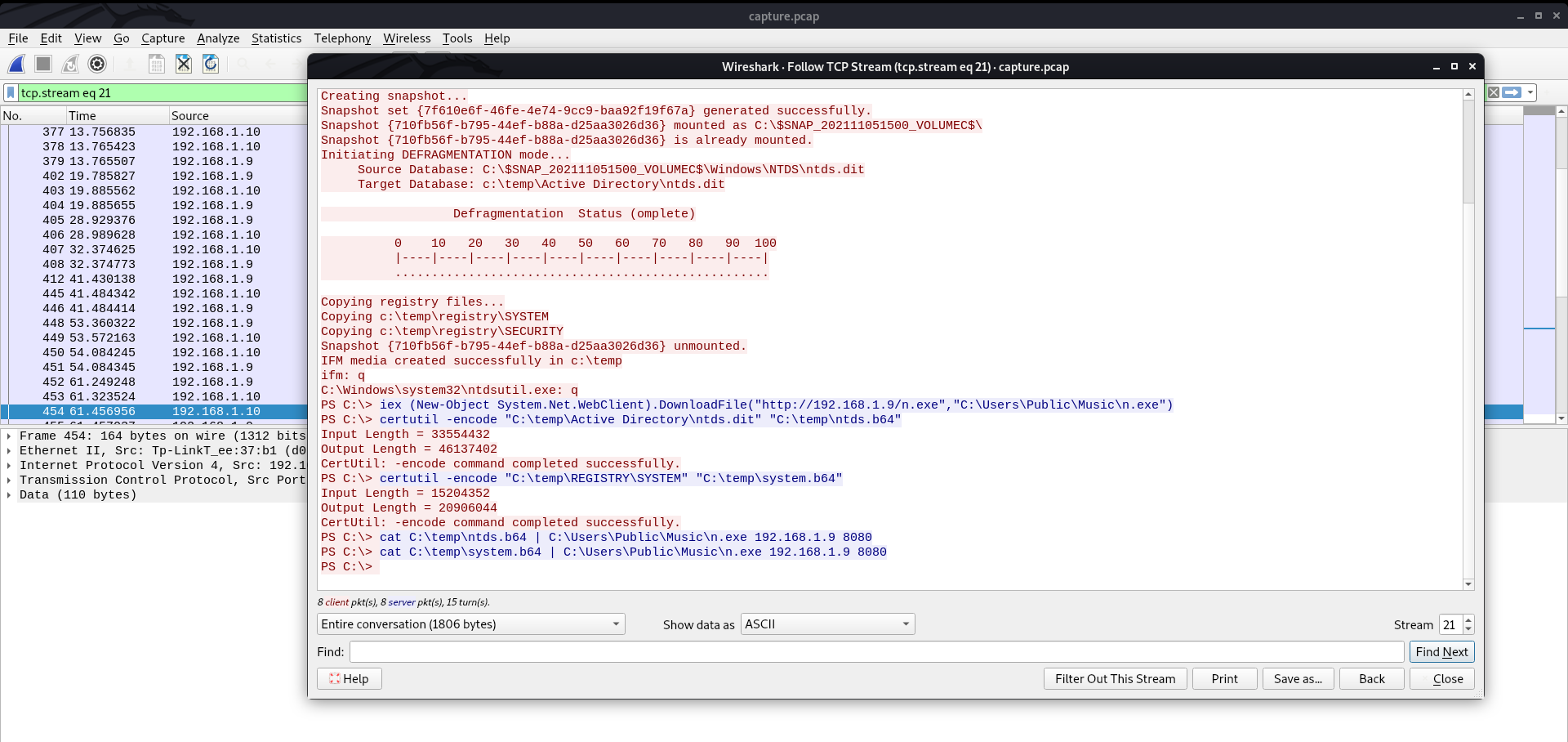1568x742 pixels.
Task: Open the Help menu
Action: click(497, 38)
